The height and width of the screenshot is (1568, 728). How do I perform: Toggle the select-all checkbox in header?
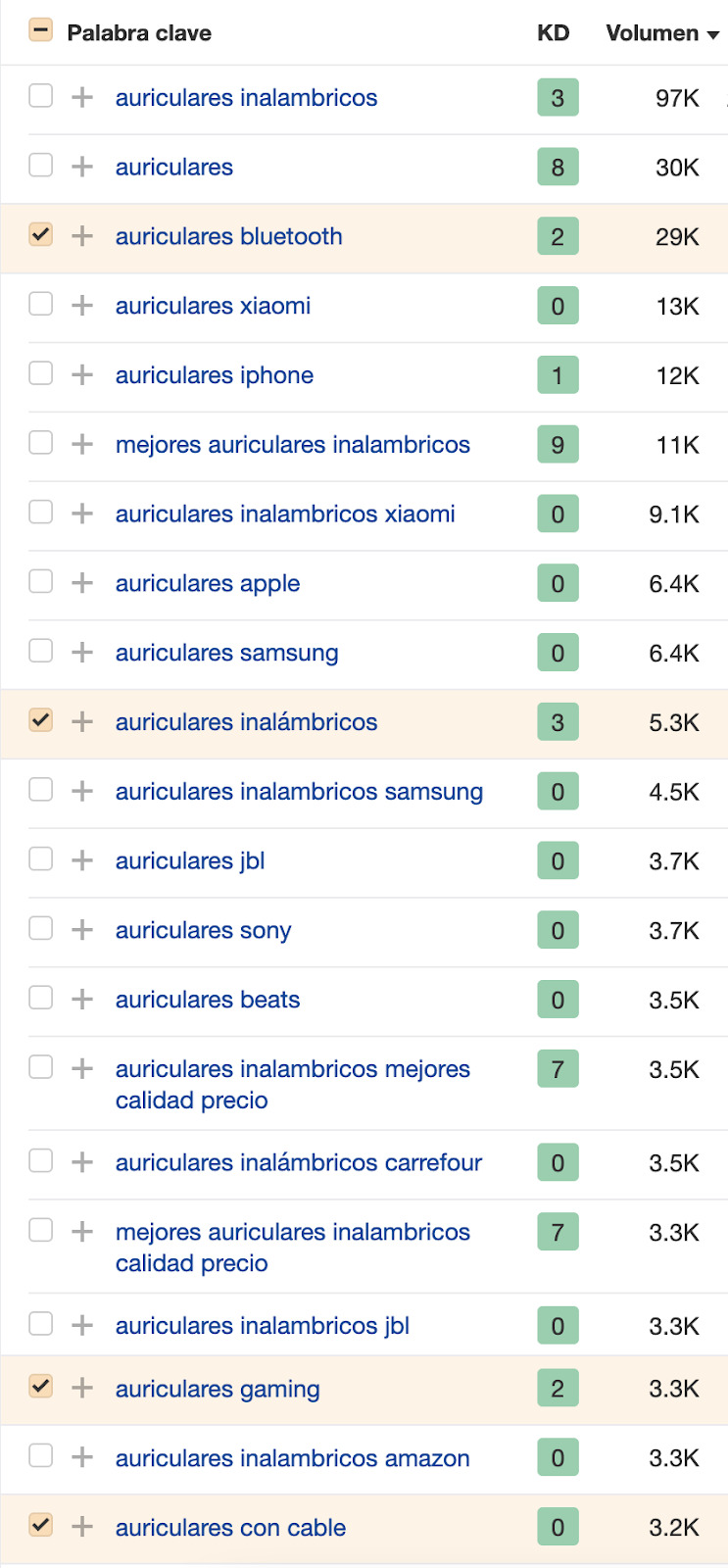click(x=40, y=30)
